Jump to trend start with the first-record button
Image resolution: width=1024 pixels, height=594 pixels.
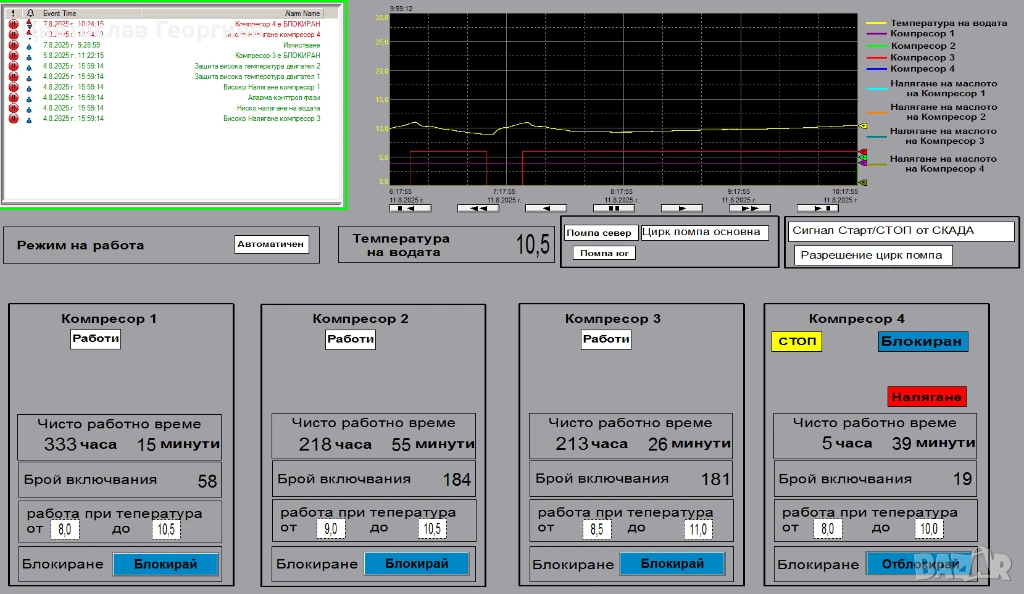pos(408,209)
